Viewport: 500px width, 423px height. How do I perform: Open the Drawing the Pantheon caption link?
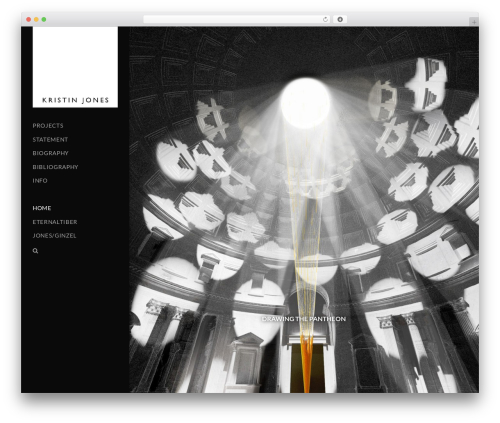tap(304, 319)
